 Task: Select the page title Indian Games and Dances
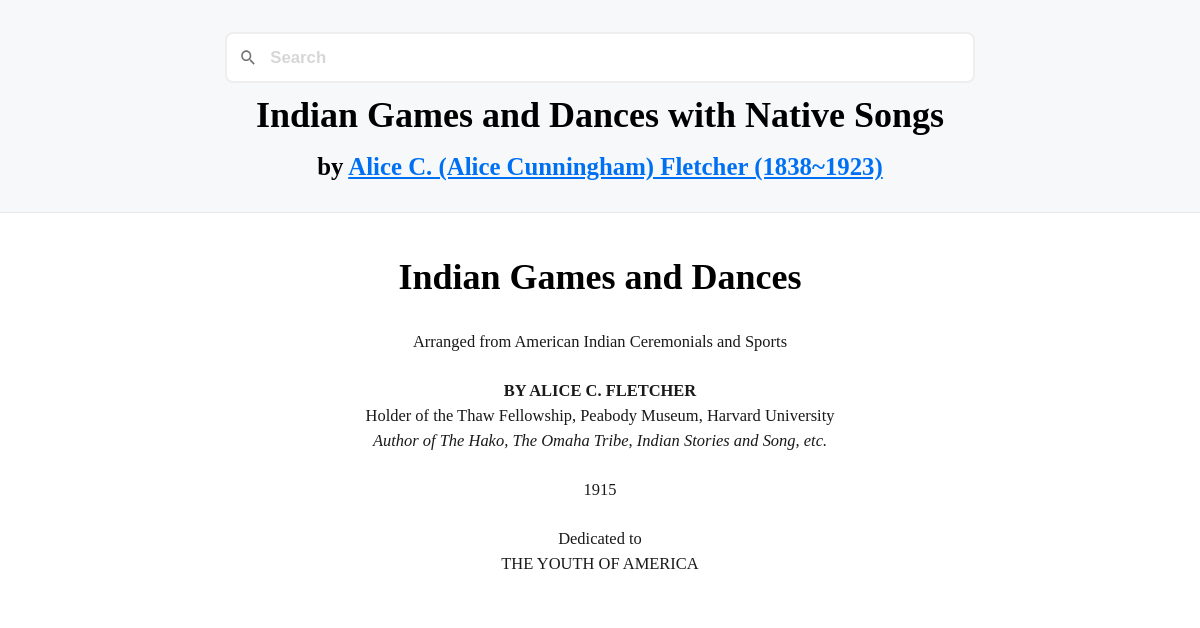[x=600, y=277]
